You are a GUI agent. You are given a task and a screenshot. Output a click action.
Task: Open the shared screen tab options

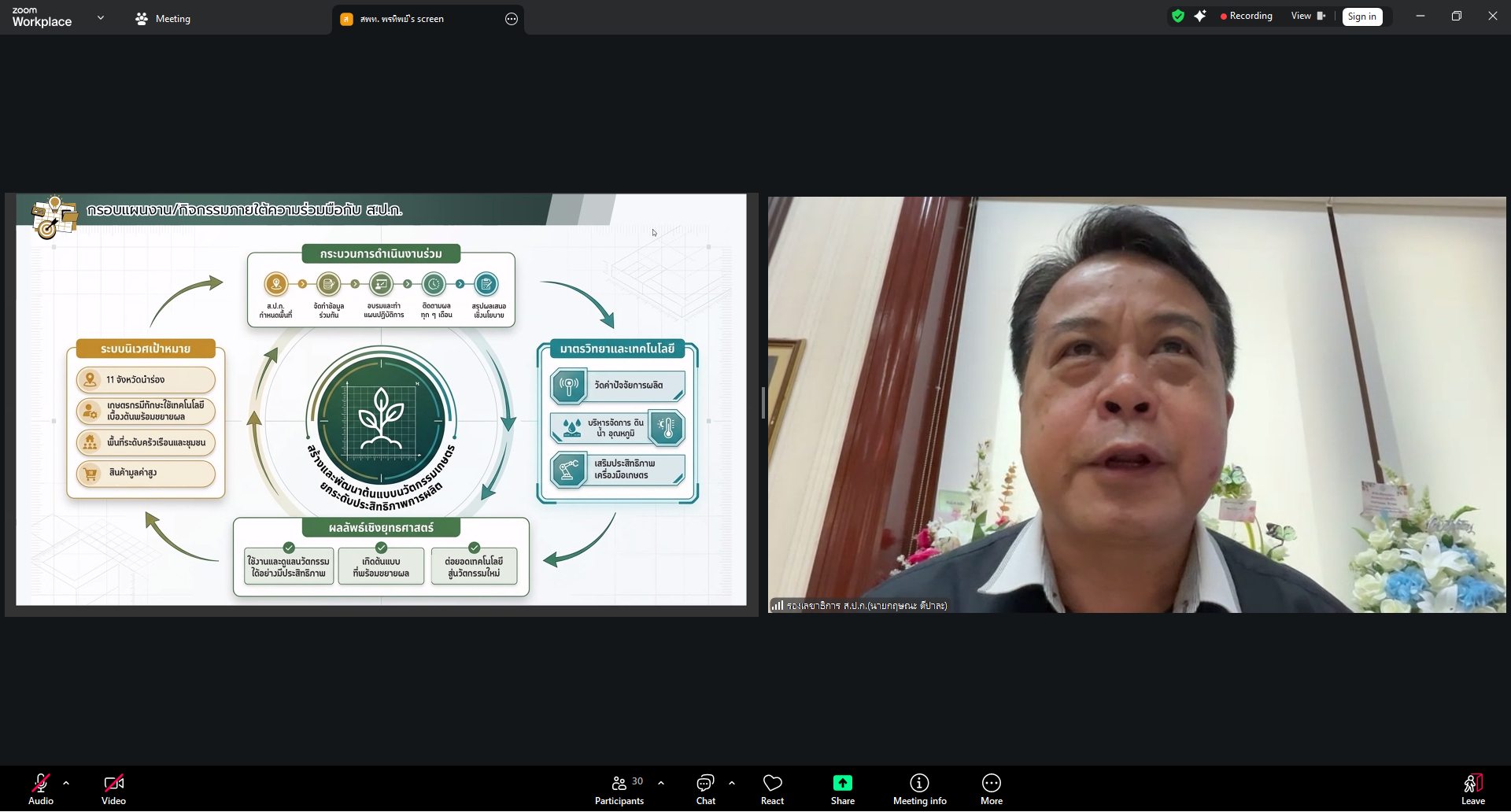[512, 19]
